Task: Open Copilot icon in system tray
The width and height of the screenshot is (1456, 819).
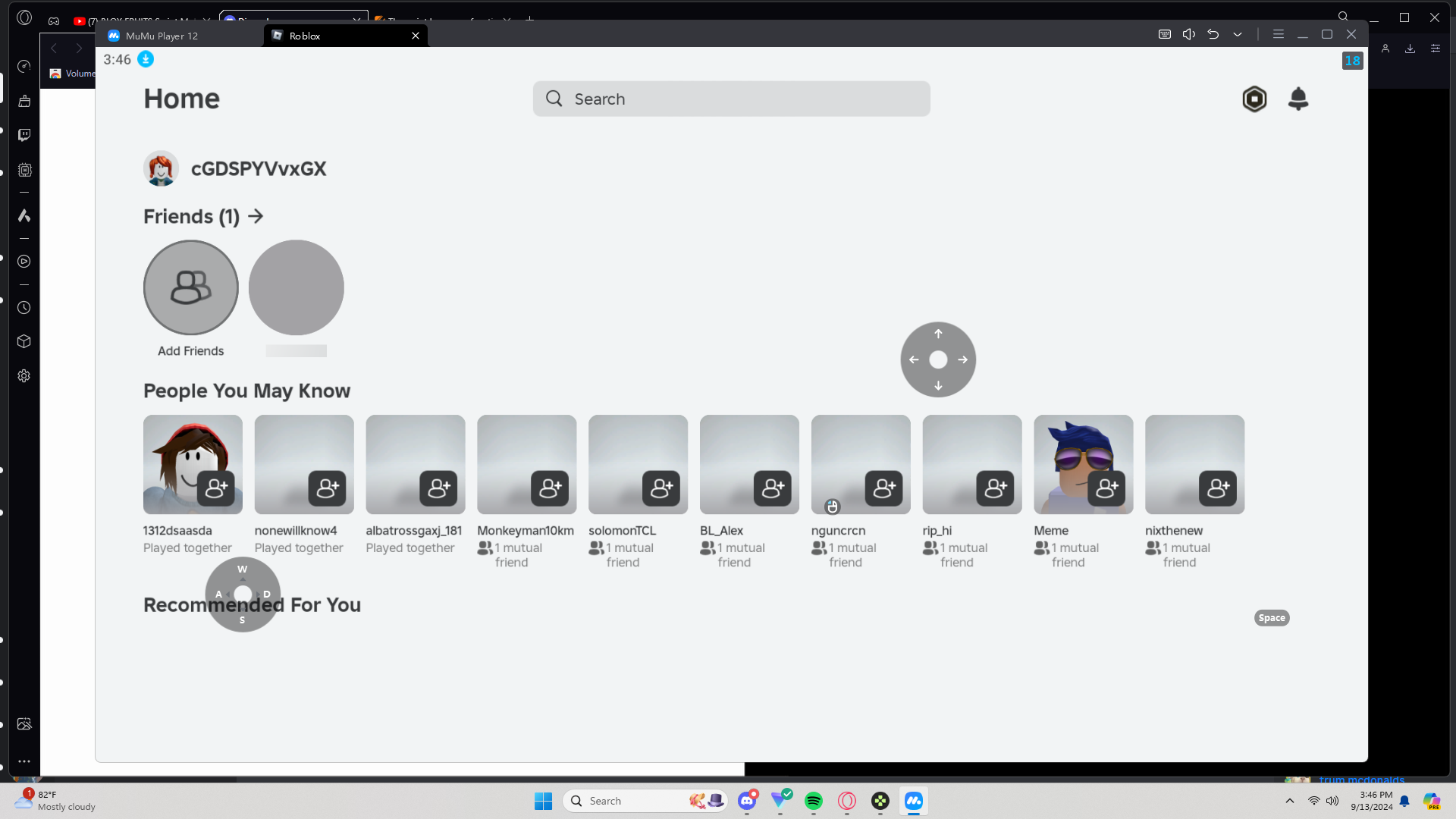Action: (1431, 801)
